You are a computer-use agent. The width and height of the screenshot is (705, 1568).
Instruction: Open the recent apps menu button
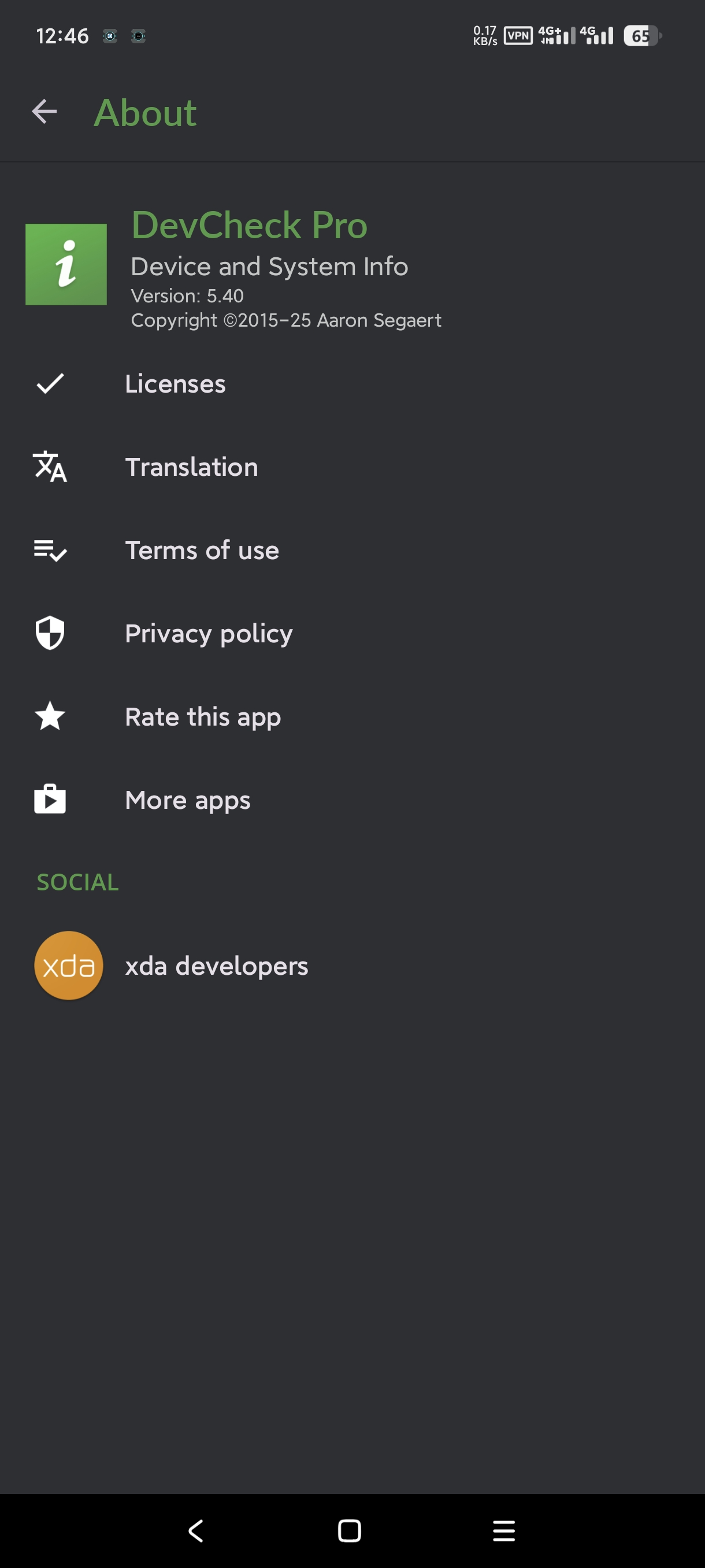pos(504,1530)
